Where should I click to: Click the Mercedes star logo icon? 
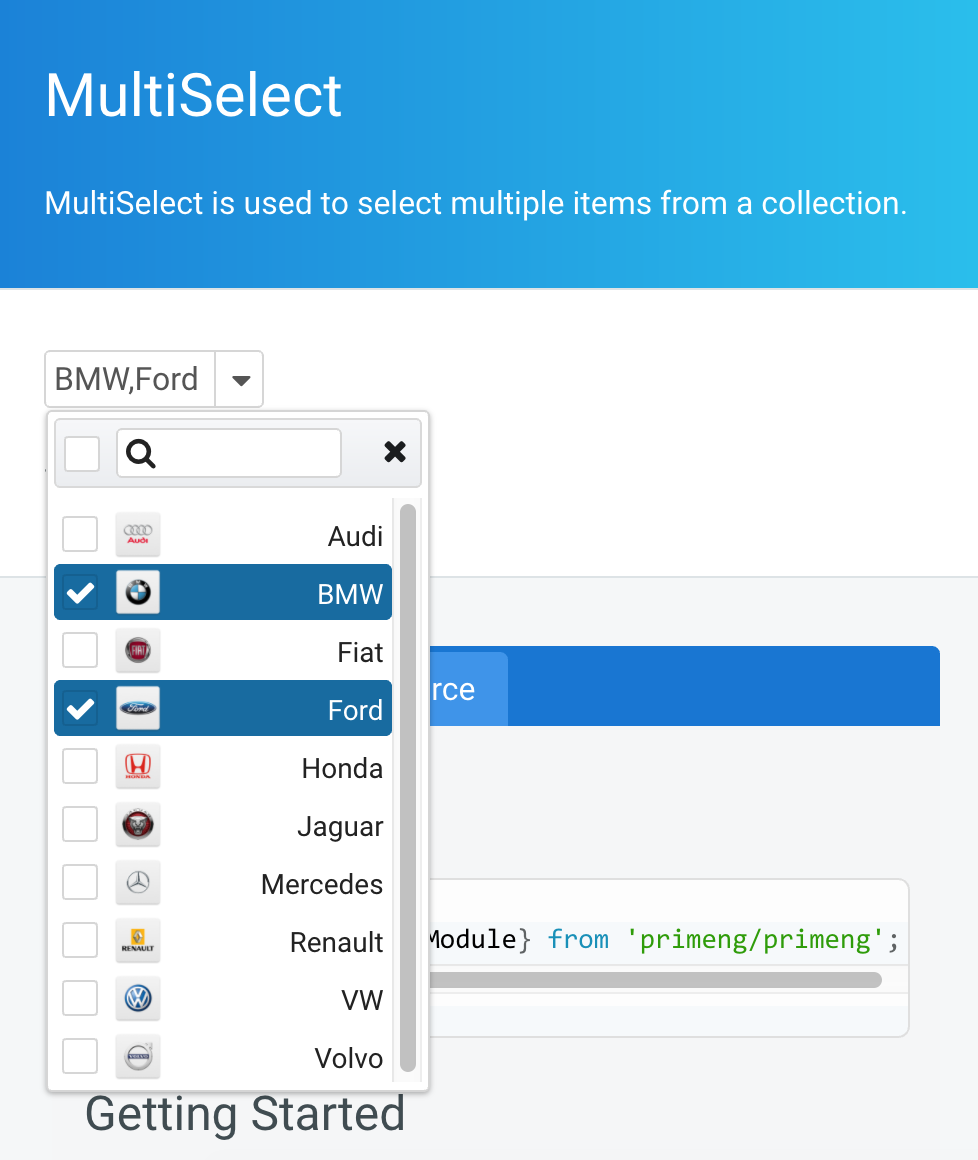[138, 882]
